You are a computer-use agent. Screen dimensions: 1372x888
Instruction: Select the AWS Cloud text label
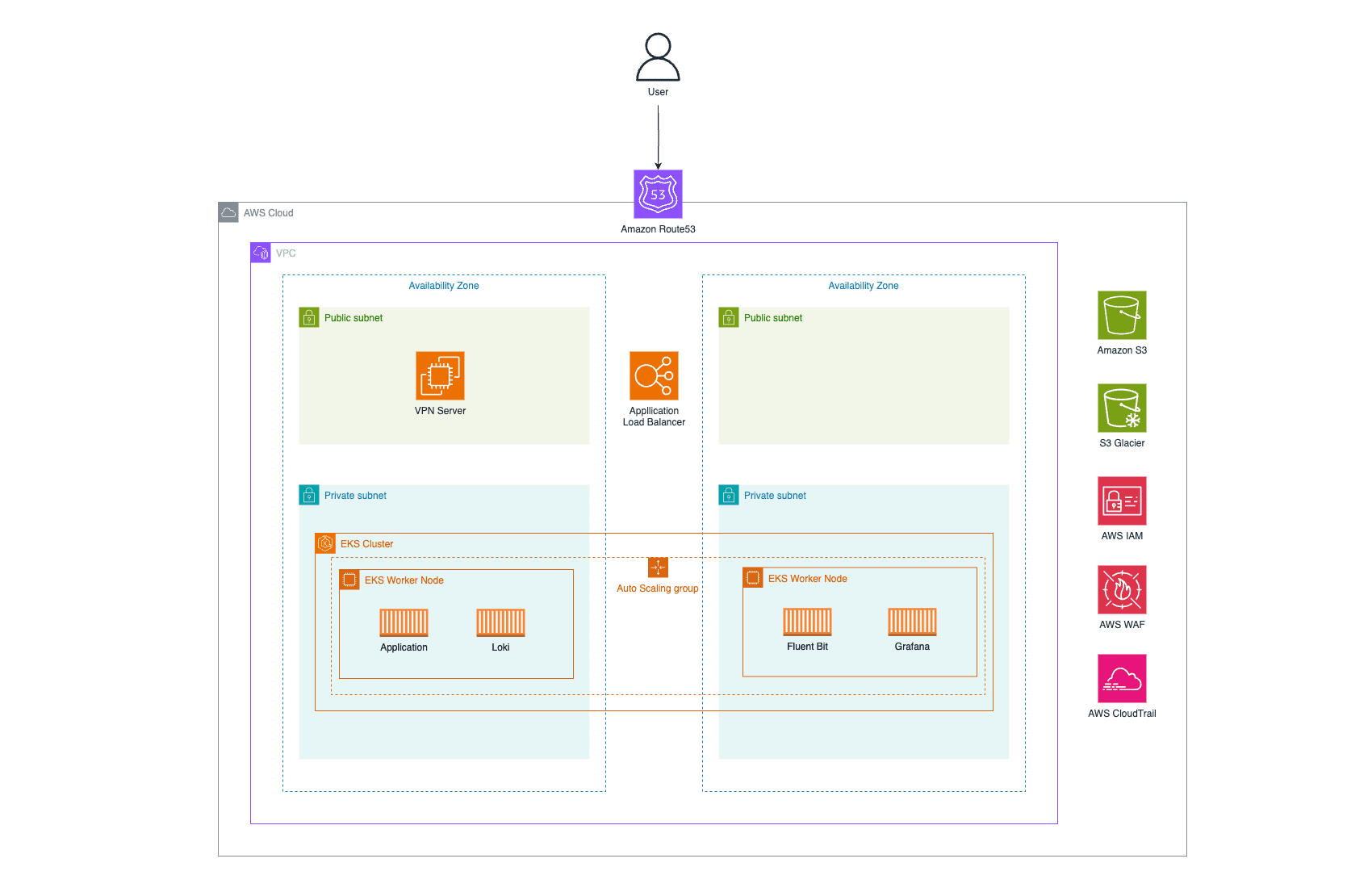point(269,213)
